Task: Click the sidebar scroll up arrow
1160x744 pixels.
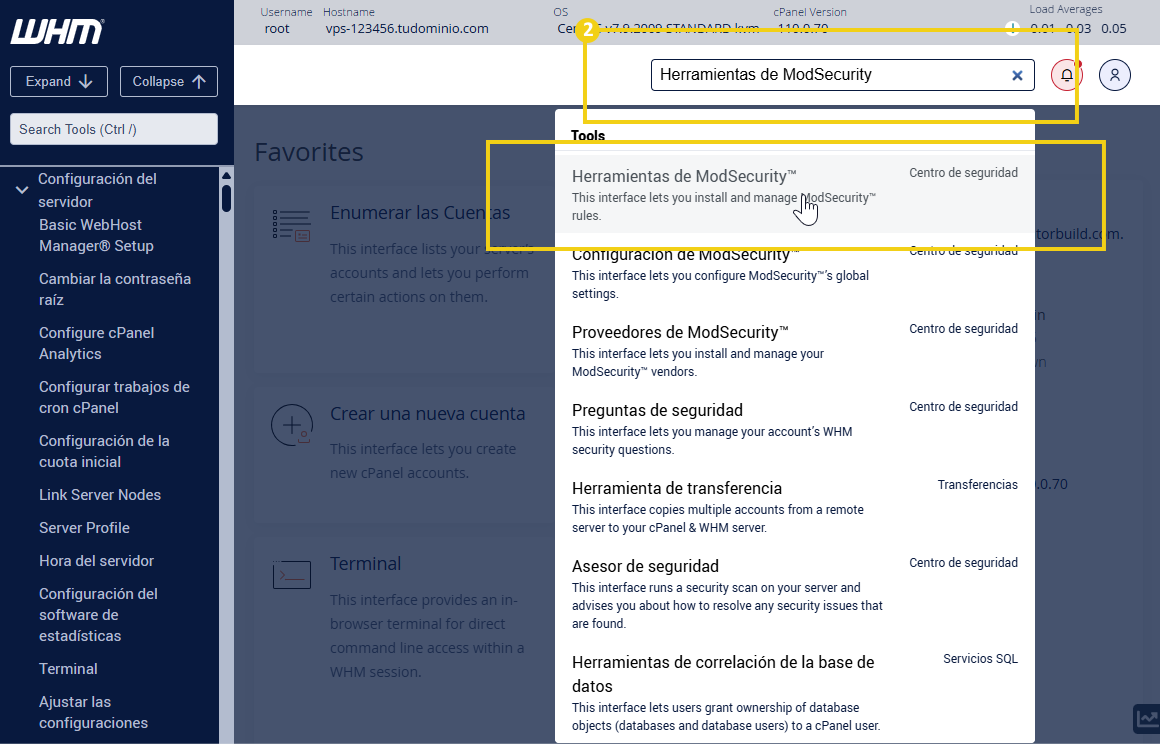Action: tap(226, 176)
